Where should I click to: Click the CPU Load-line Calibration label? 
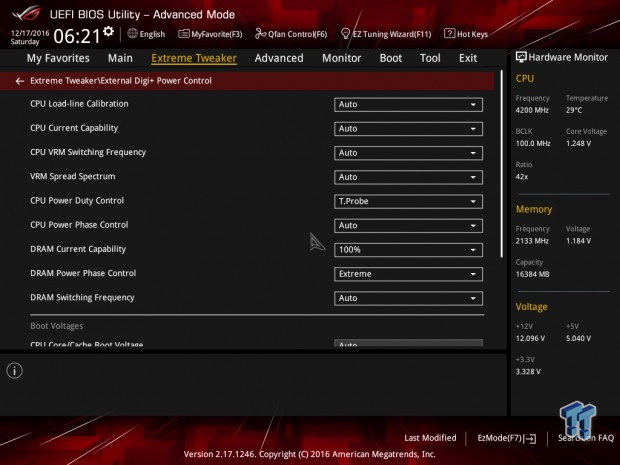79,104
